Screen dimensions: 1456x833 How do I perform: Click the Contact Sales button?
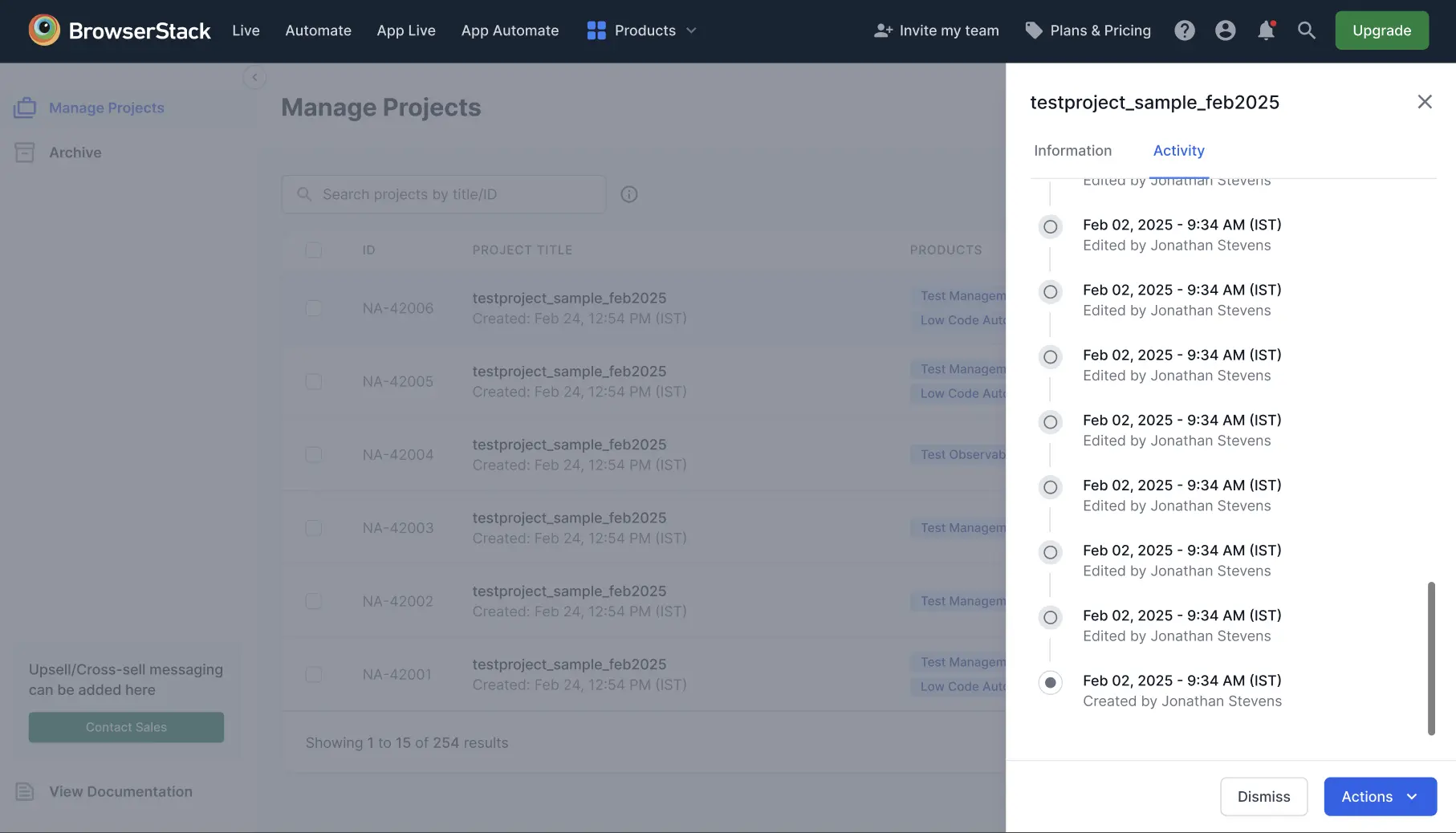tap(126, 727)
